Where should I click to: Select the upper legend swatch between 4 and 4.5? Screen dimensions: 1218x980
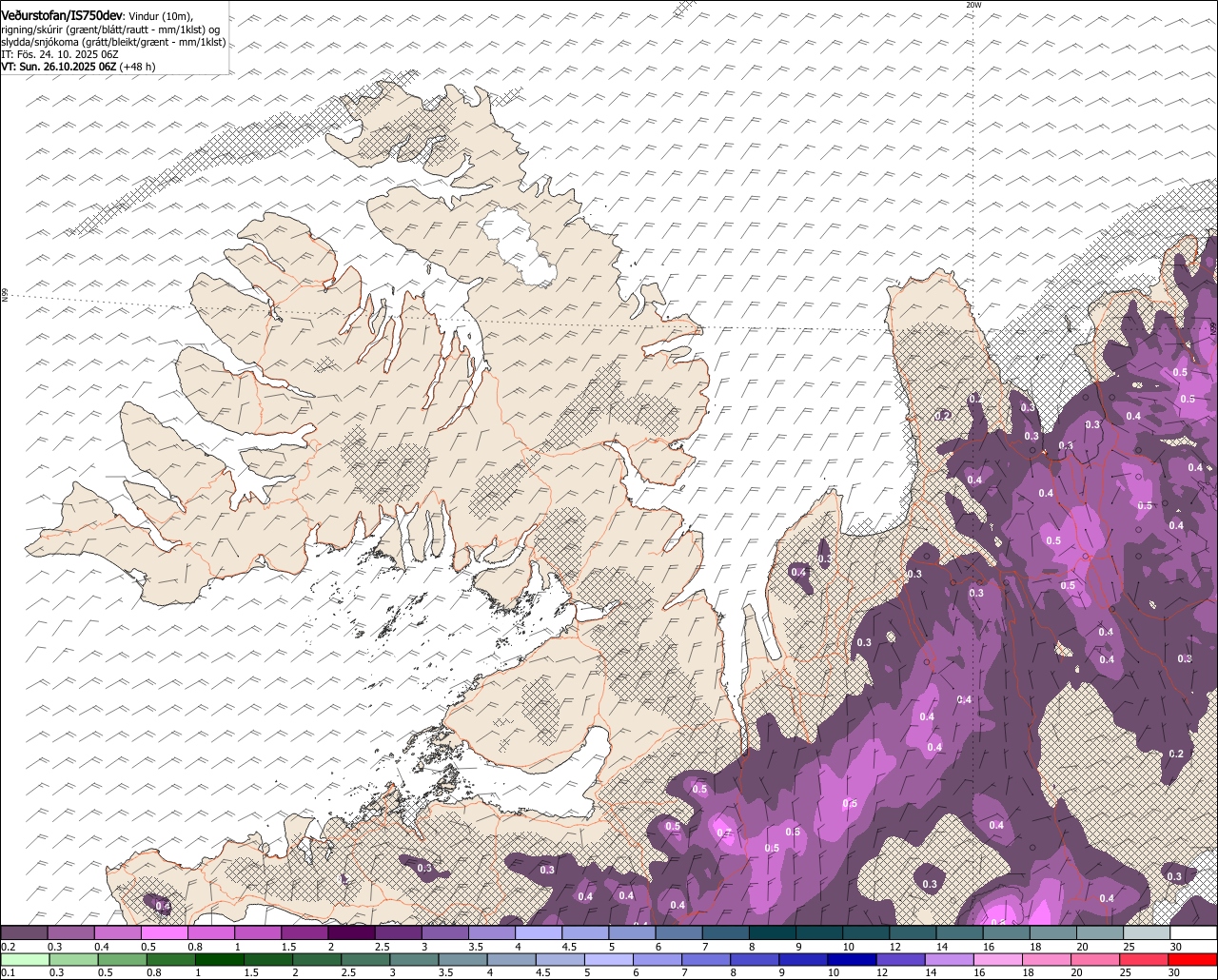pyautogui.click(x=539, y=932)
